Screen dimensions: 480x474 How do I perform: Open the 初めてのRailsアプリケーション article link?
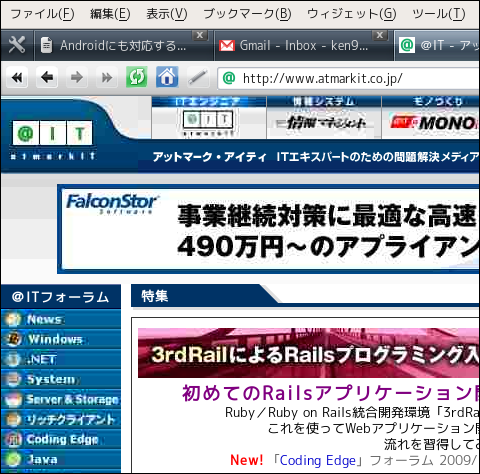(x=331, y=393)
